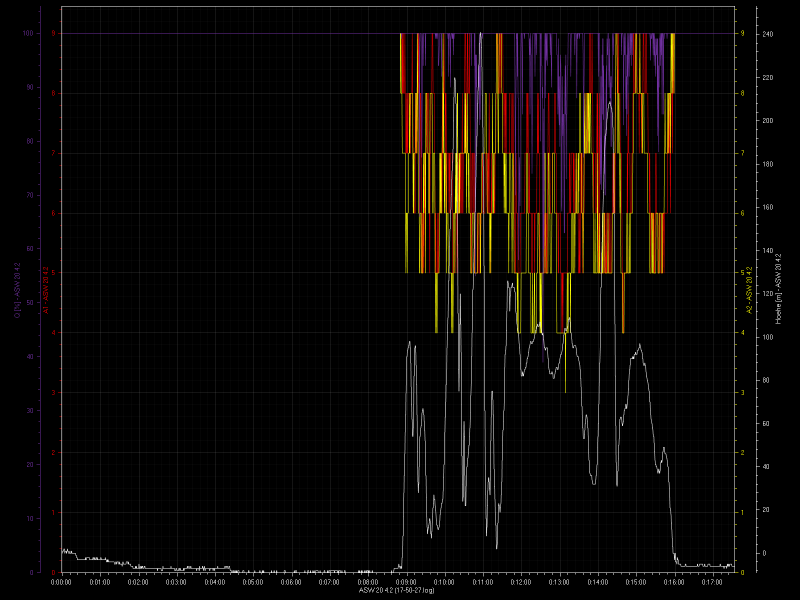Viewport: 800px width, 600px height.
Task: Select the red A1 axis title label
Action: point(45,289)
